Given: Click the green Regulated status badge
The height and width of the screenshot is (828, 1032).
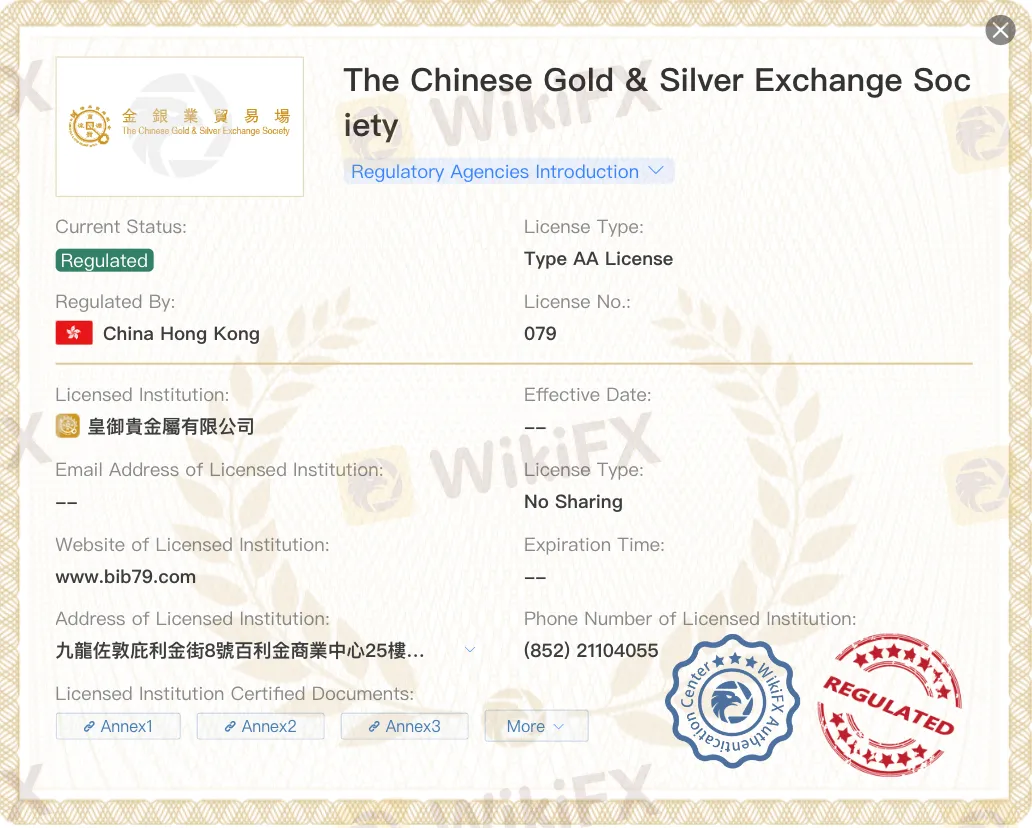Looking at the screenshot, I should coord(104,260).
